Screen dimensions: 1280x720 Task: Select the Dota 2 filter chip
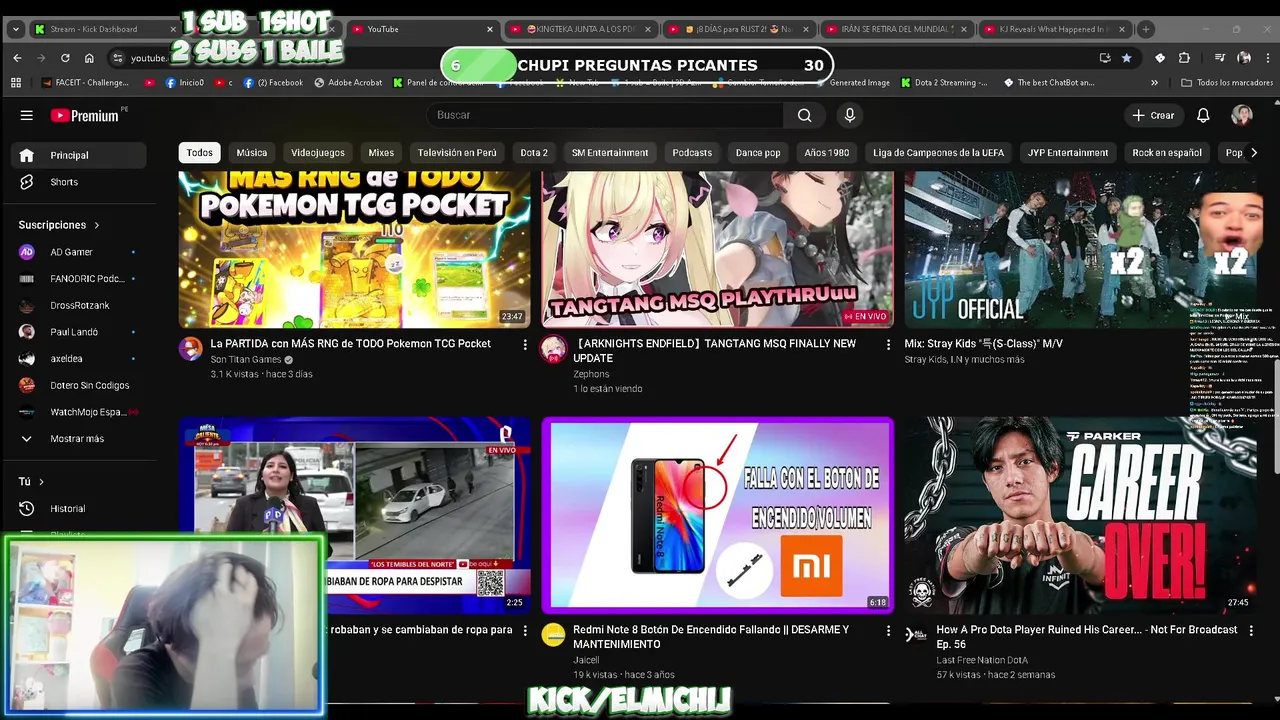[x=534, y=153]
